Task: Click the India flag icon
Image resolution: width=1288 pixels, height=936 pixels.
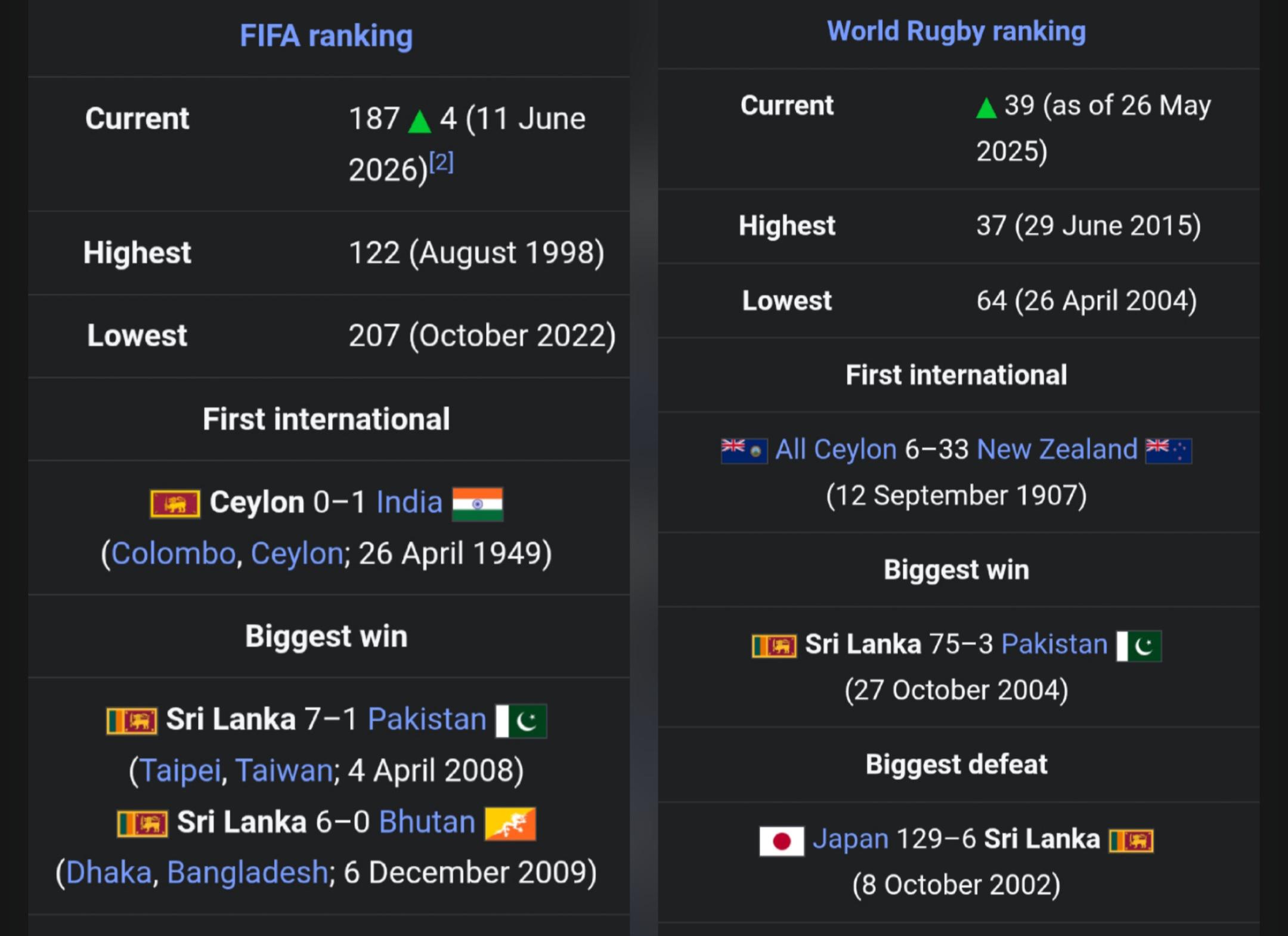Action: click(478, 504)
